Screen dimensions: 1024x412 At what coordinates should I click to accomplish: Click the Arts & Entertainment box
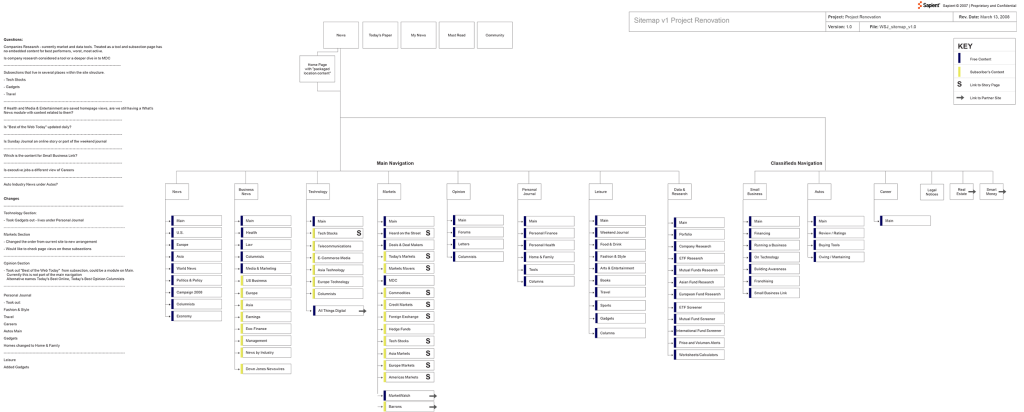click(x=620, y=268)
